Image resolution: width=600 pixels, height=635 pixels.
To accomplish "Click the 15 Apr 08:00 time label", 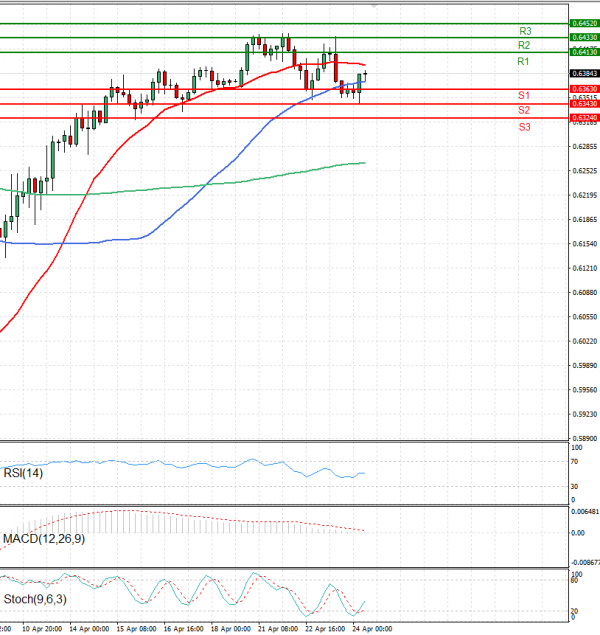I will coord(136,629).
